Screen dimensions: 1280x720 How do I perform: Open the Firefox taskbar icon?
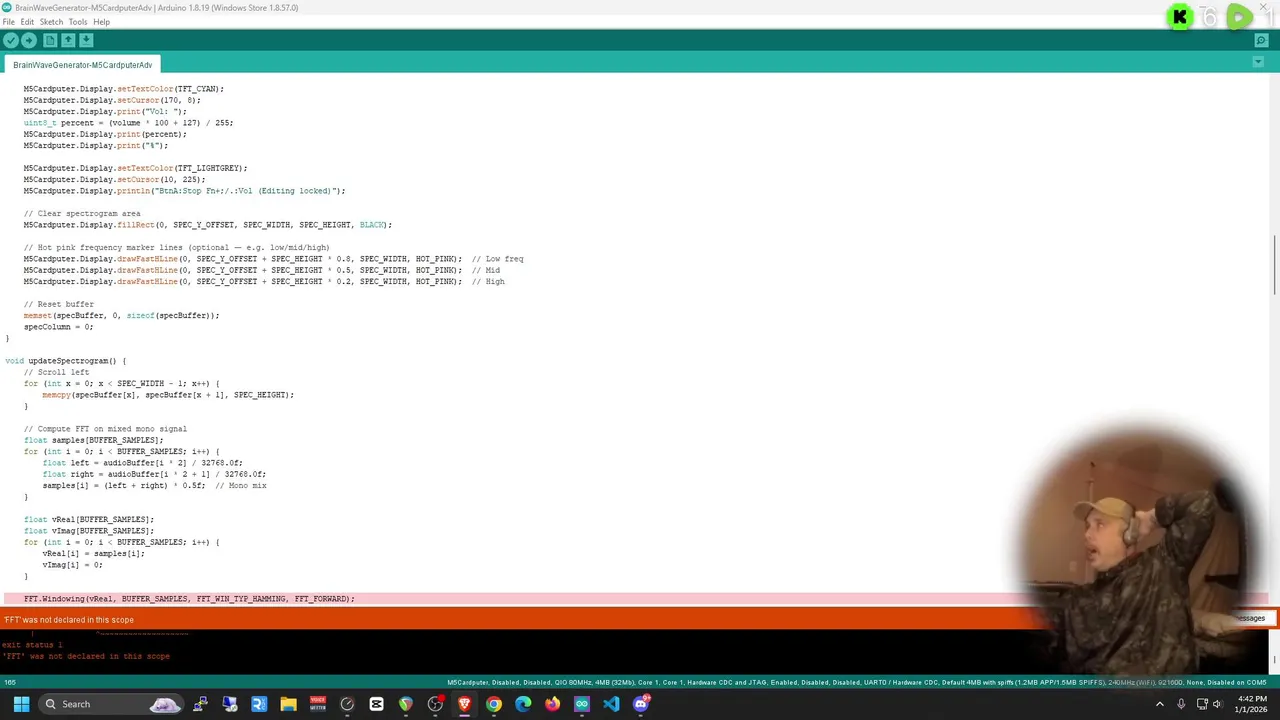coord(552,704)
